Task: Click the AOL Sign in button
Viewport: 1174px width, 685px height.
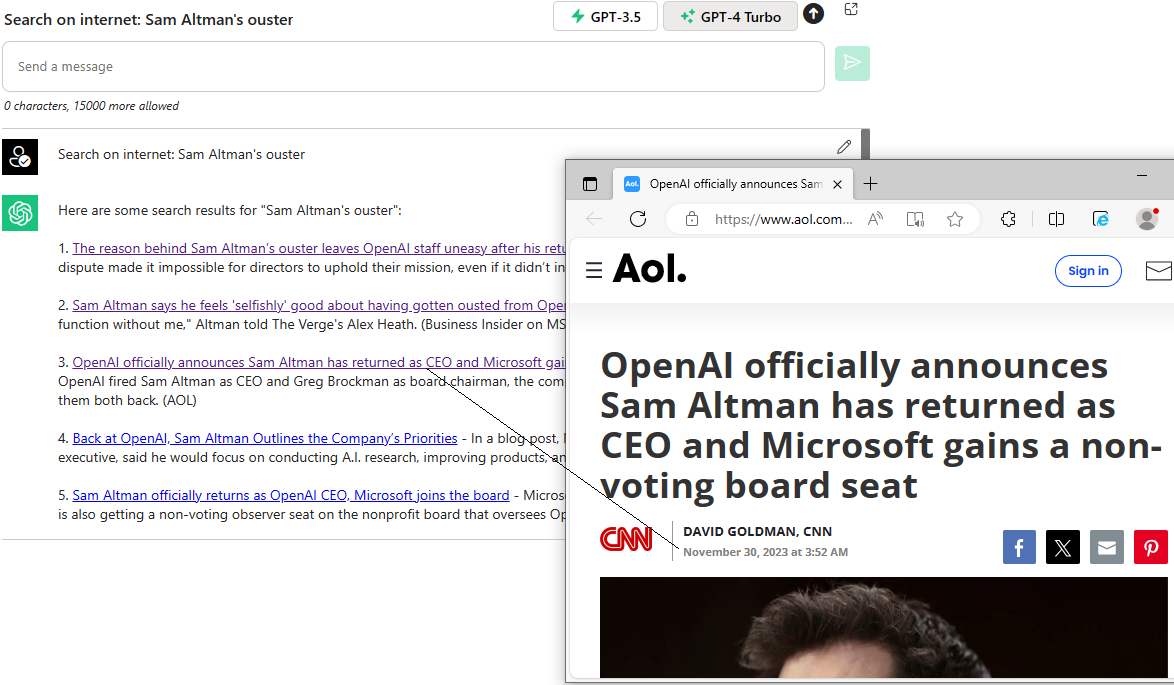Action: [x=1088, y=271]
